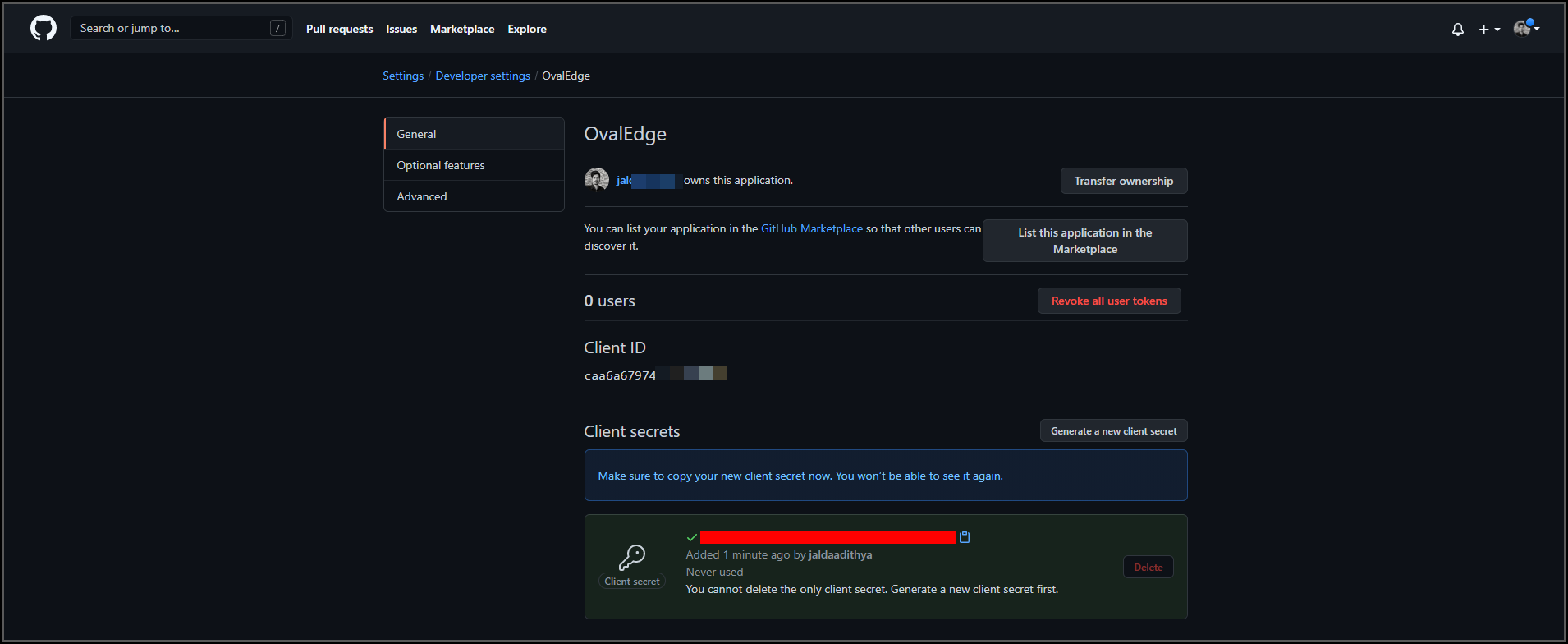1568x644 pixels.
Task: Open Issues in top navigation
Action: (x=401, y=29)
